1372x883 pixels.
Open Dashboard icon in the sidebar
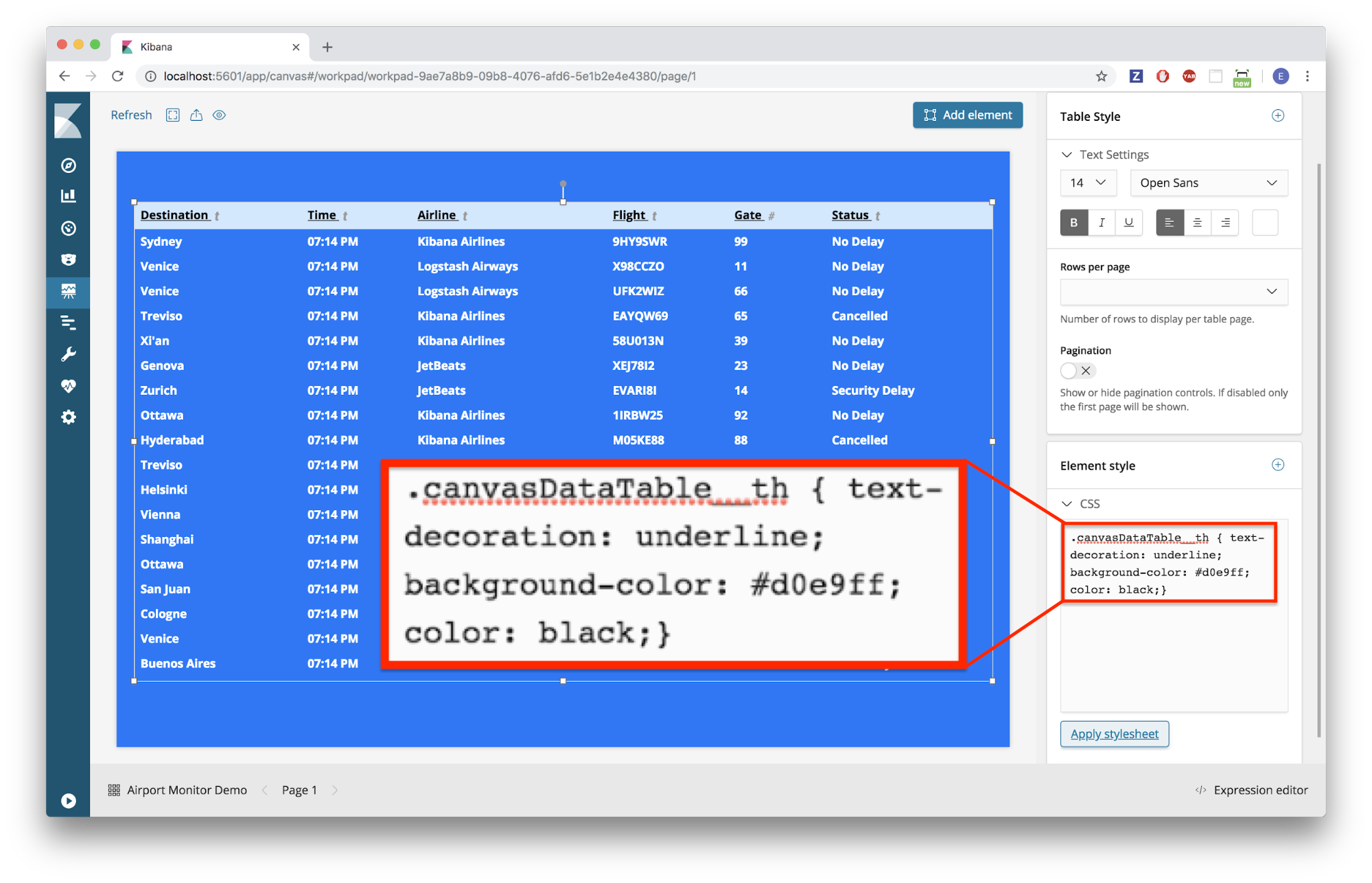[x=68, y=228]
